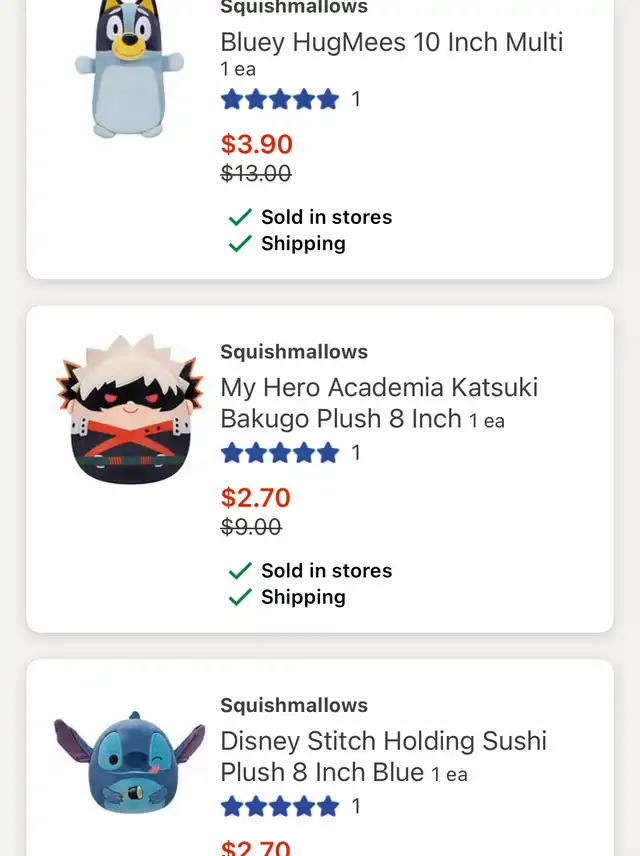This screenshot has width=640, height=856.
Task: Select Squishmallows brand label above Stitch plush
Action: (x=294, y=705)
